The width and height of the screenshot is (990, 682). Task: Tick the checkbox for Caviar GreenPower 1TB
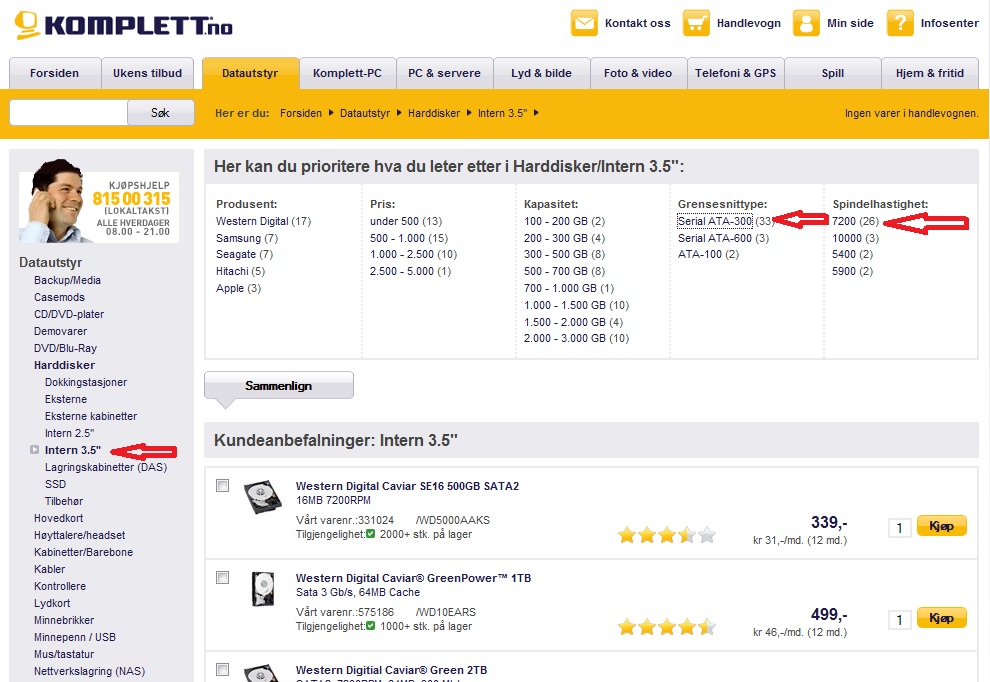coord(222,578)
